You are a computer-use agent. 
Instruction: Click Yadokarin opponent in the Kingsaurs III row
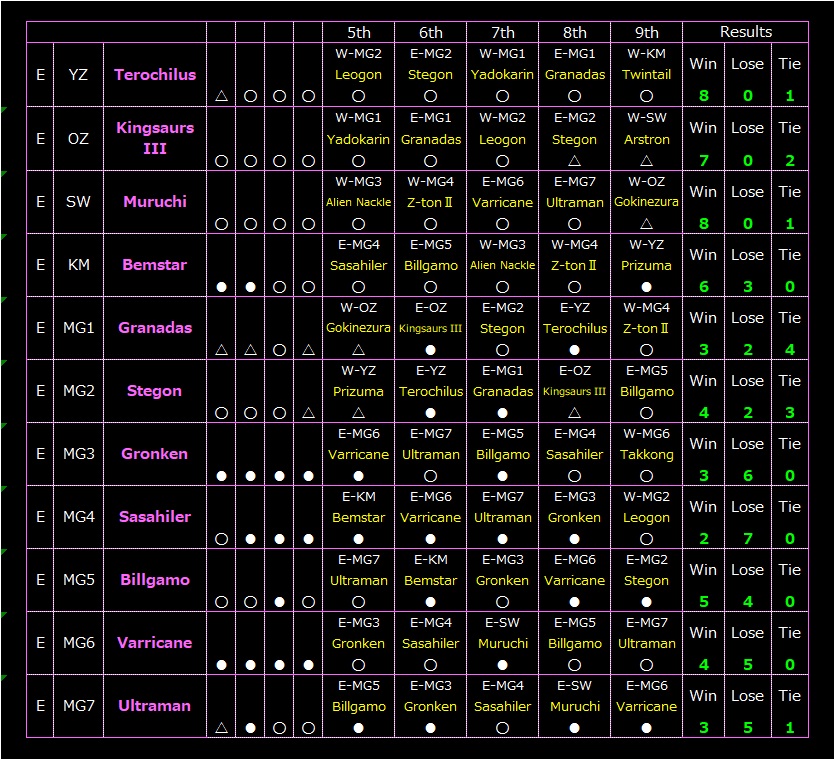(358, 139)
